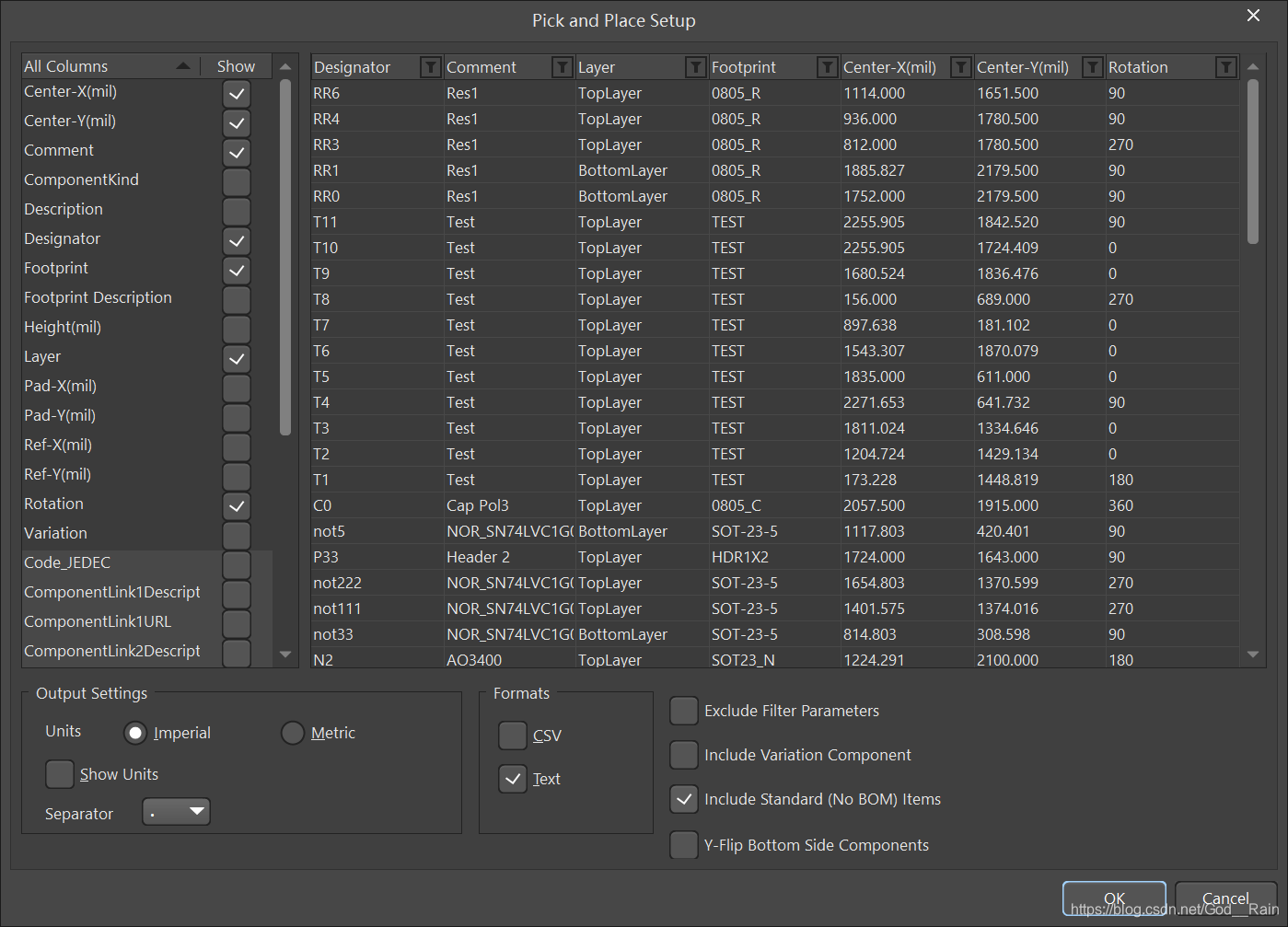Image resolution: width=1288 pixels, height=927 pixels.
Task: Click sort arrow in All Columns header
Action: point(183,65)
